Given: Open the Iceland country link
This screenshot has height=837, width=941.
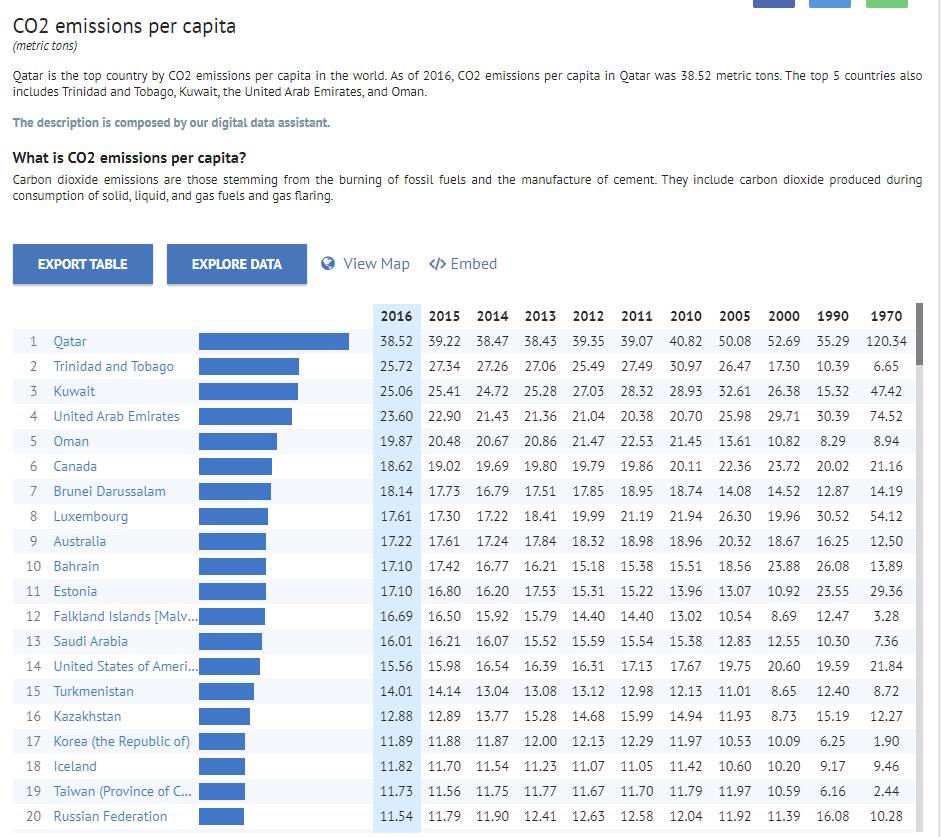Looking at the screenshot, I should tap(75, 766).
